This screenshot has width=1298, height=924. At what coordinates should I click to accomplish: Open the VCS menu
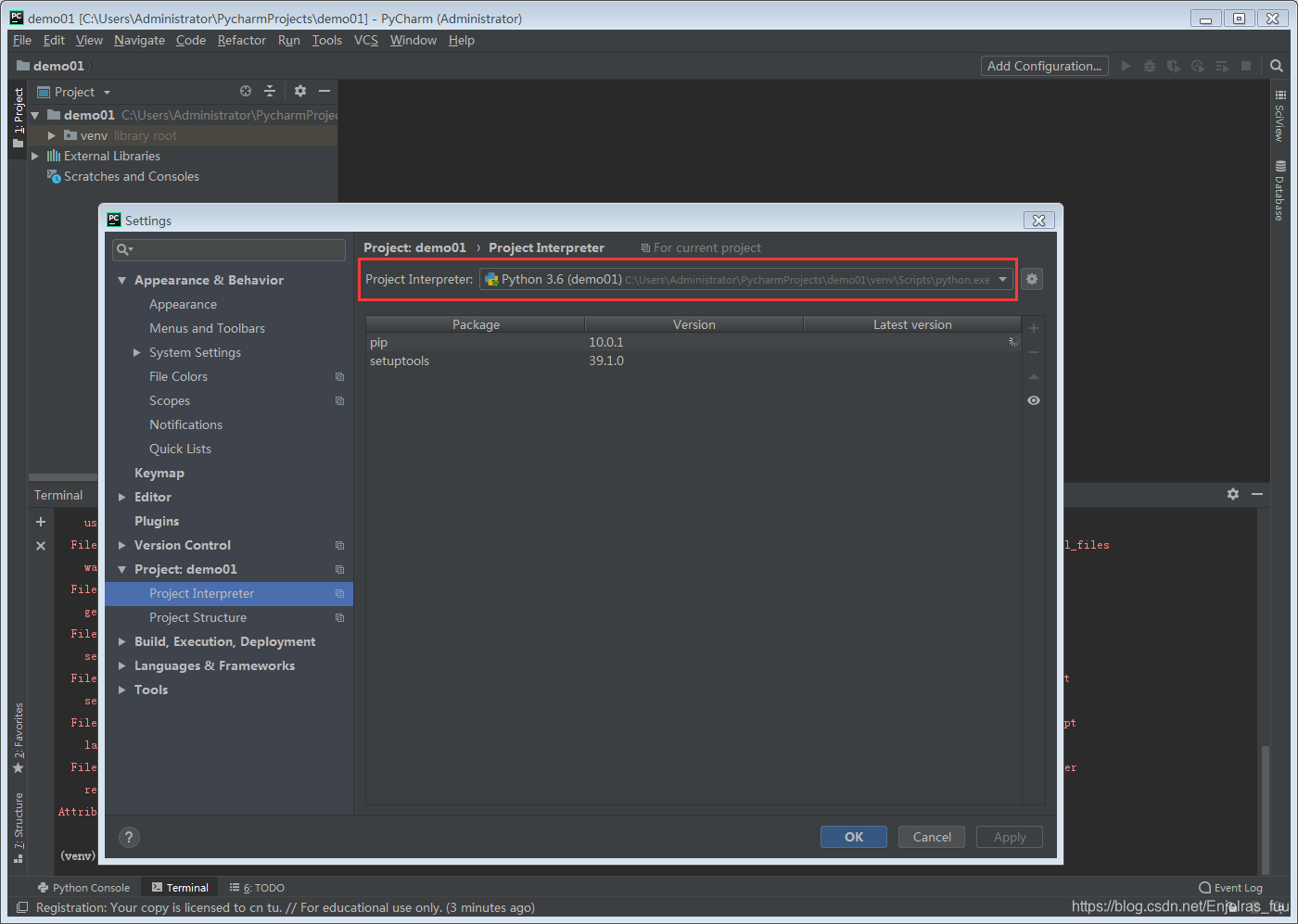[x=366, y=40]
